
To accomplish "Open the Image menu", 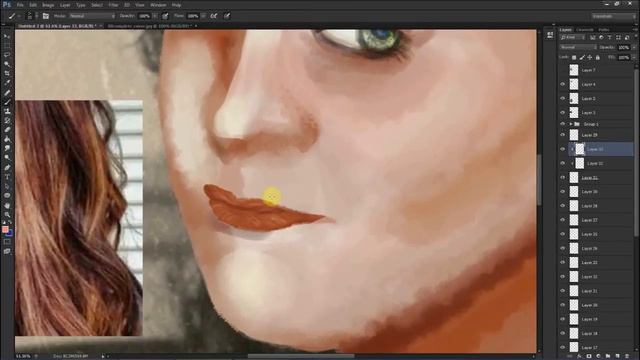I will coord(48,5).
